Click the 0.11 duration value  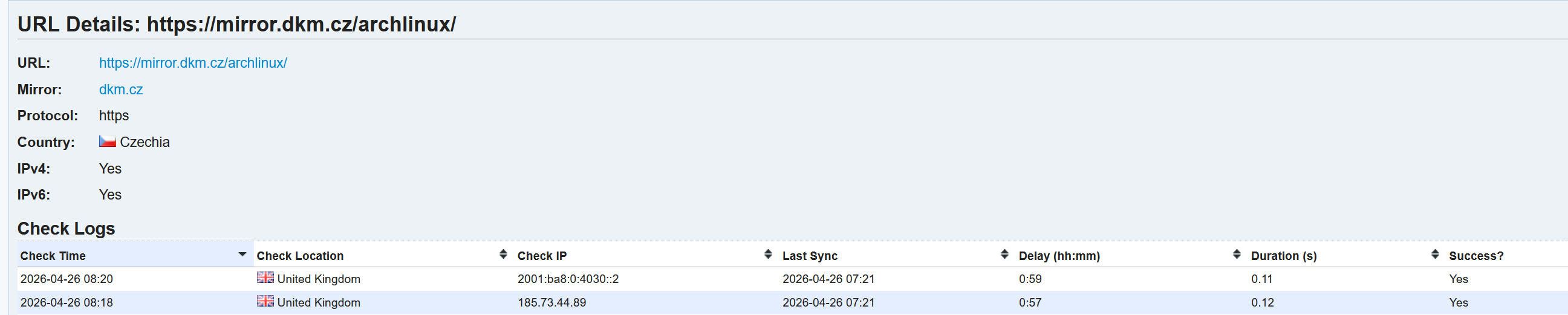pyautogui.click(x=1261, y=279)
